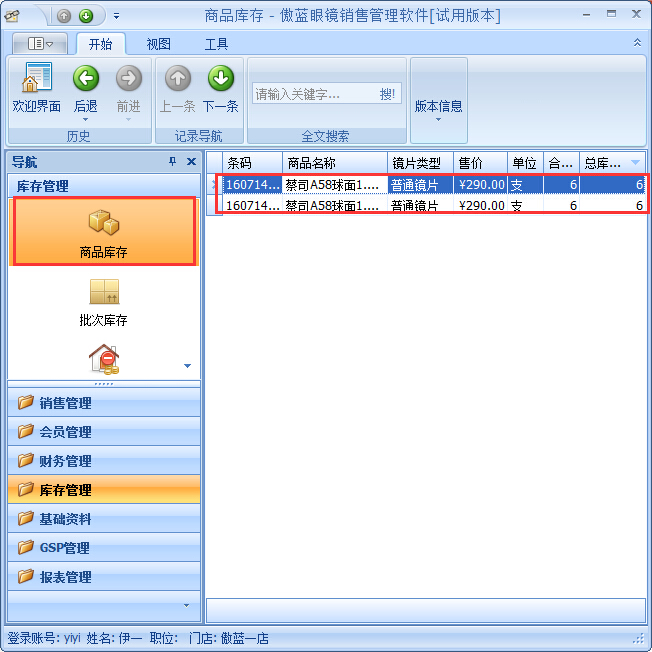This screenshot has height=652, width=652.
Task: Sort by the 售价 column header
Action: pyautogui.click(x=479, y=163)
